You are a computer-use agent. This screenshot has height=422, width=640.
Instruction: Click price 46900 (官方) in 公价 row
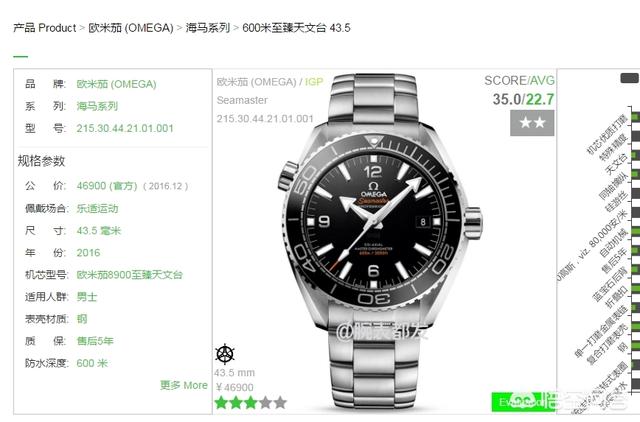107,186
